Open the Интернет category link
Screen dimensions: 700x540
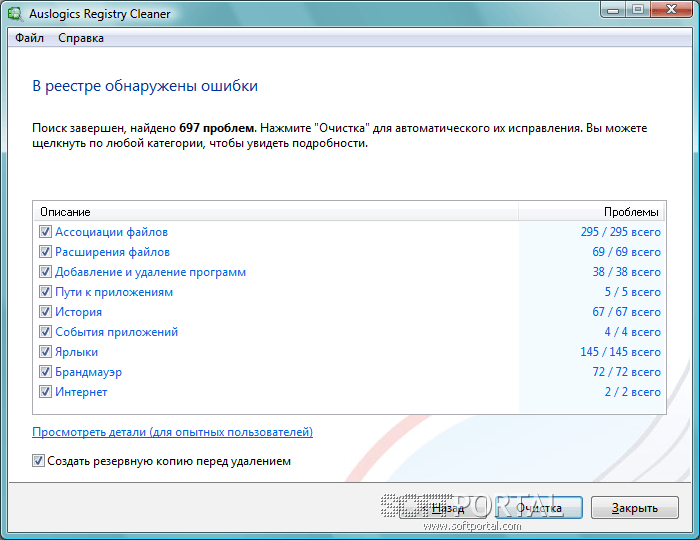coord(81,392)
